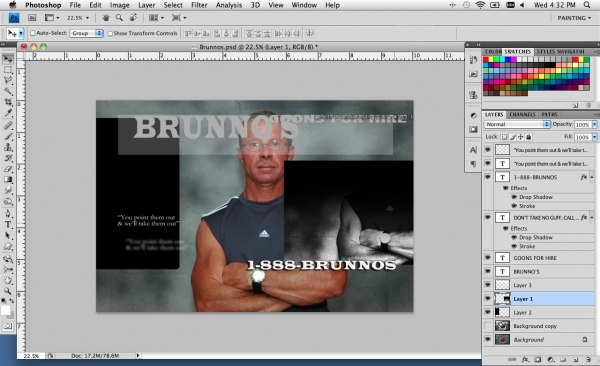Open Bridge from the application bar
Screen dimensions: 600x366
pos(32,18)
